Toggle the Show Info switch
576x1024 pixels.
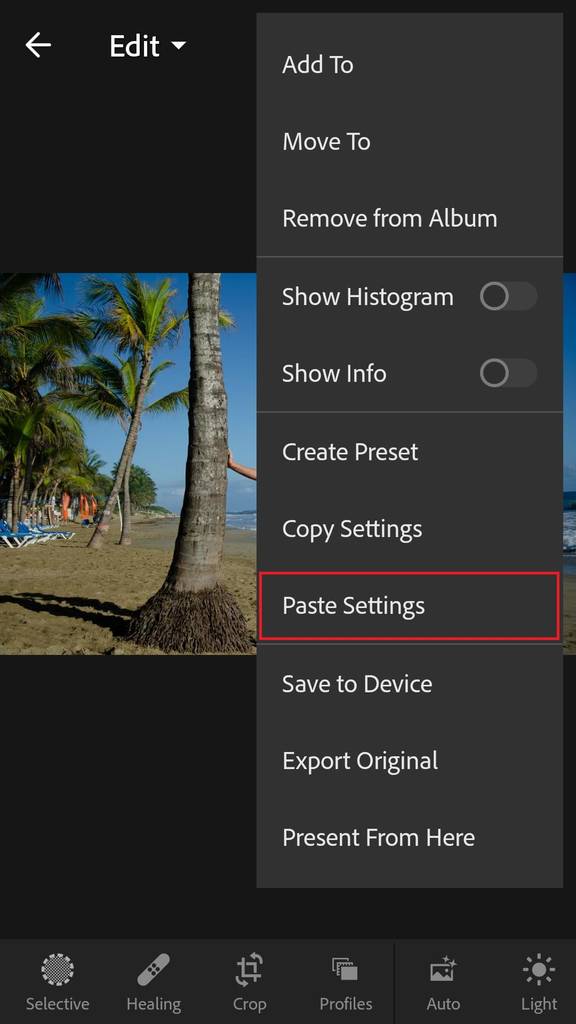click(508, 374)
